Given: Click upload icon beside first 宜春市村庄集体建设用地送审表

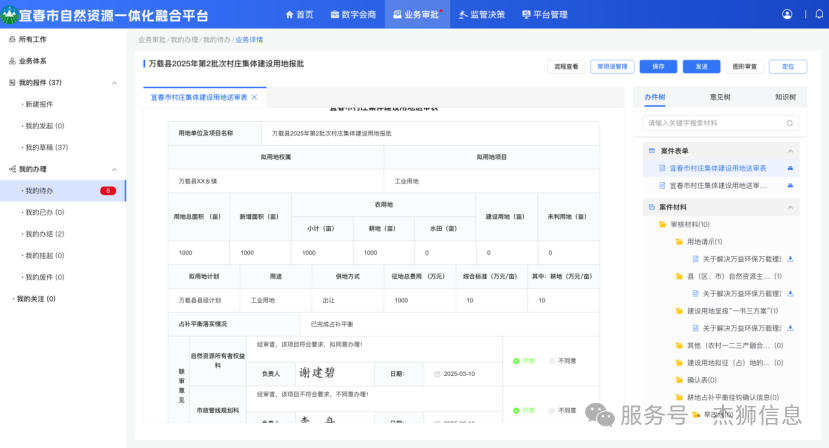Looking at the screenshot, I should 790,168.
